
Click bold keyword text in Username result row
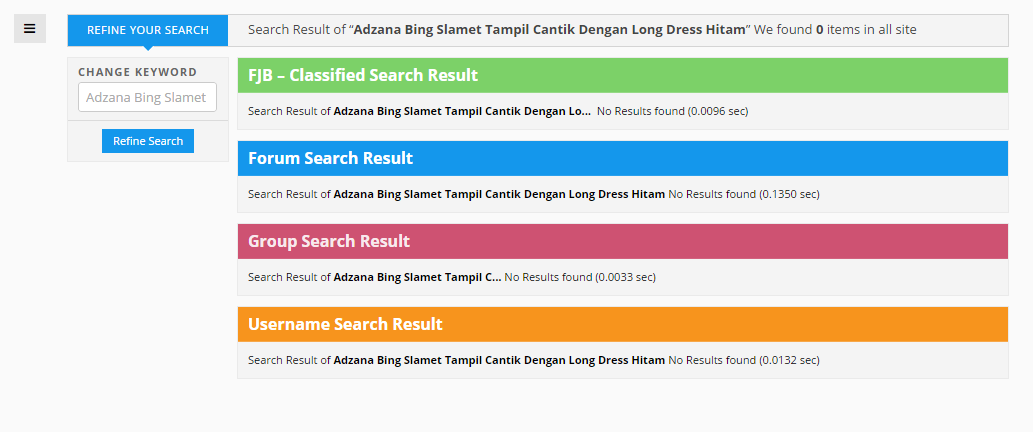pyautogui.click(x=499, y=360)
